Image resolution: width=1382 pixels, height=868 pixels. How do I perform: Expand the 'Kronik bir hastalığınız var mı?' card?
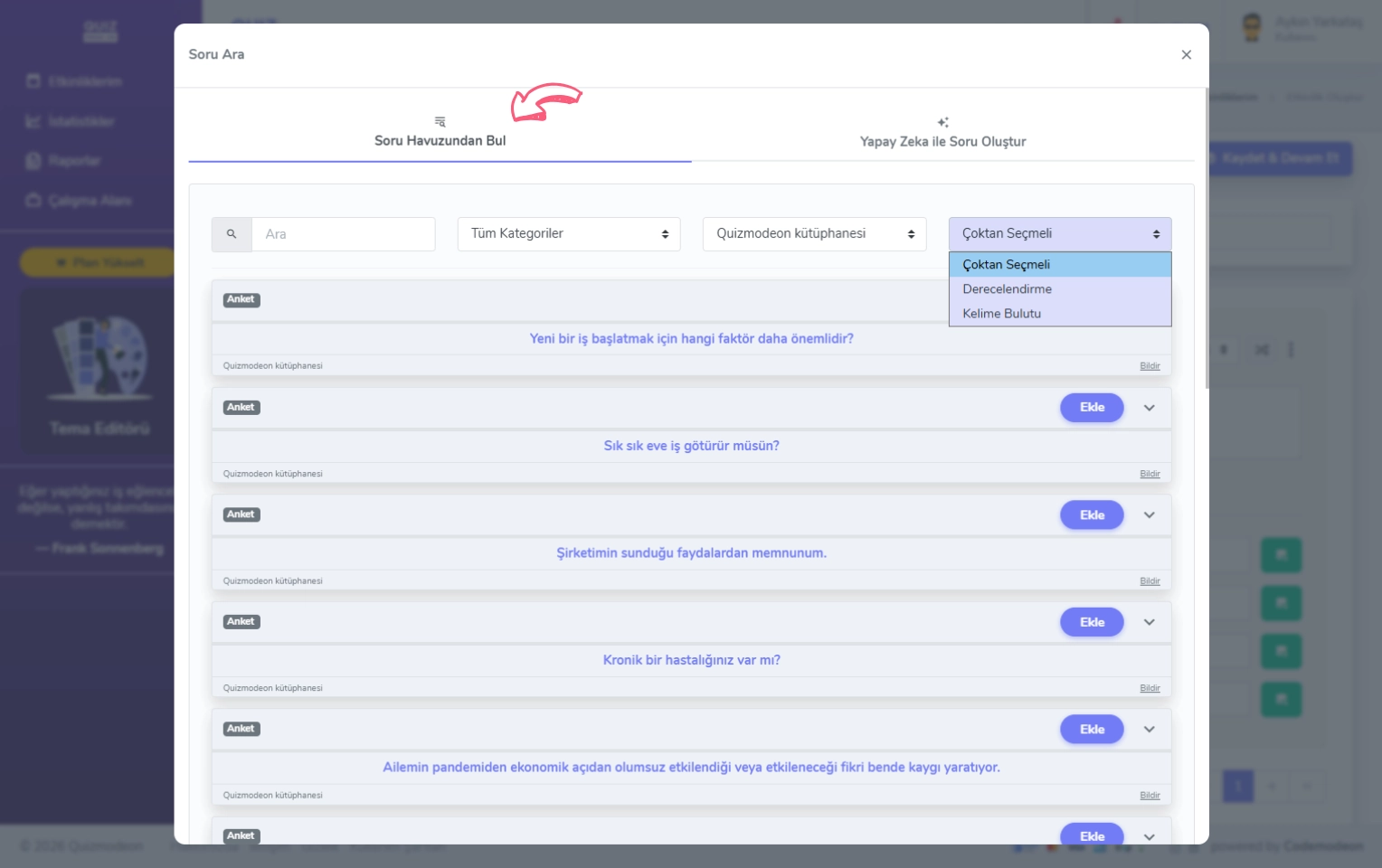pos(1150,622)
